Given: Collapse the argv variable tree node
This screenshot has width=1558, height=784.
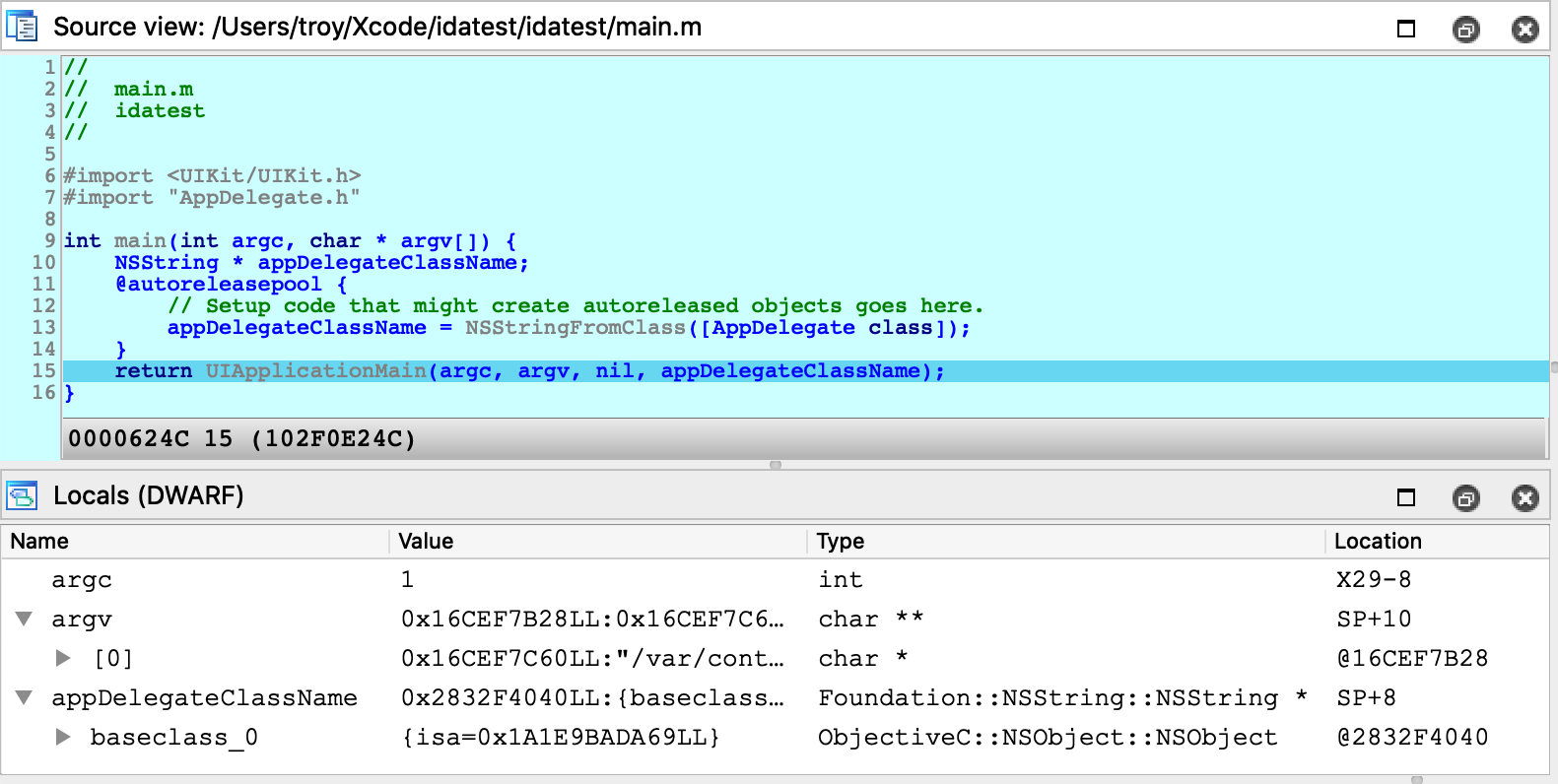Looking at the screenshot, I should tap(25, 620).
